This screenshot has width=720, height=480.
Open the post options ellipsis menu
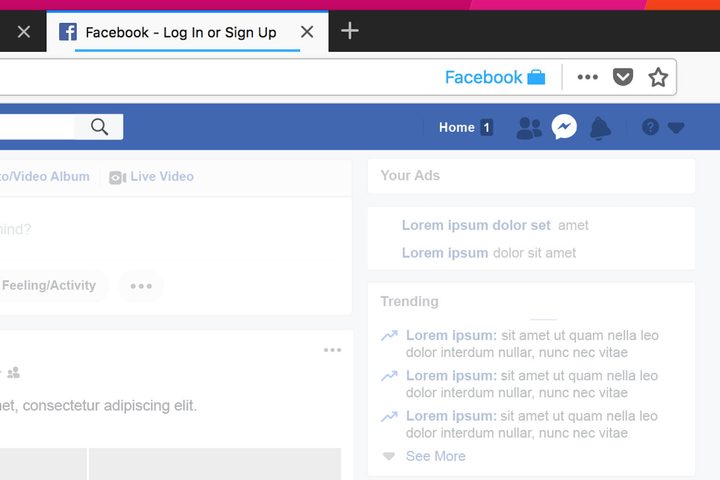[332, 350]
